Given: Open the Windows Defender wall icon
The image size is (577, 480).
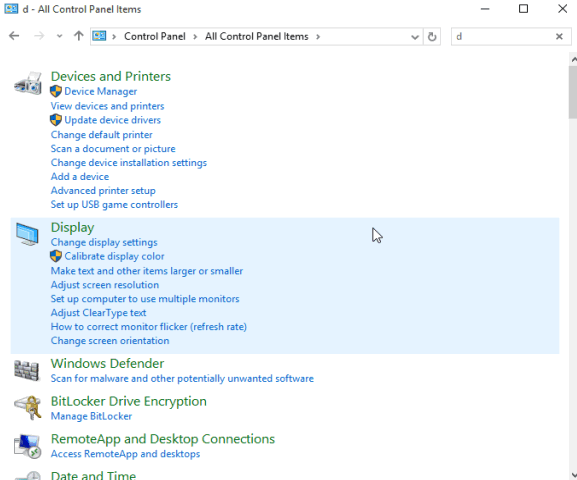Looking at the screenshot, I should tap(26, 370).
